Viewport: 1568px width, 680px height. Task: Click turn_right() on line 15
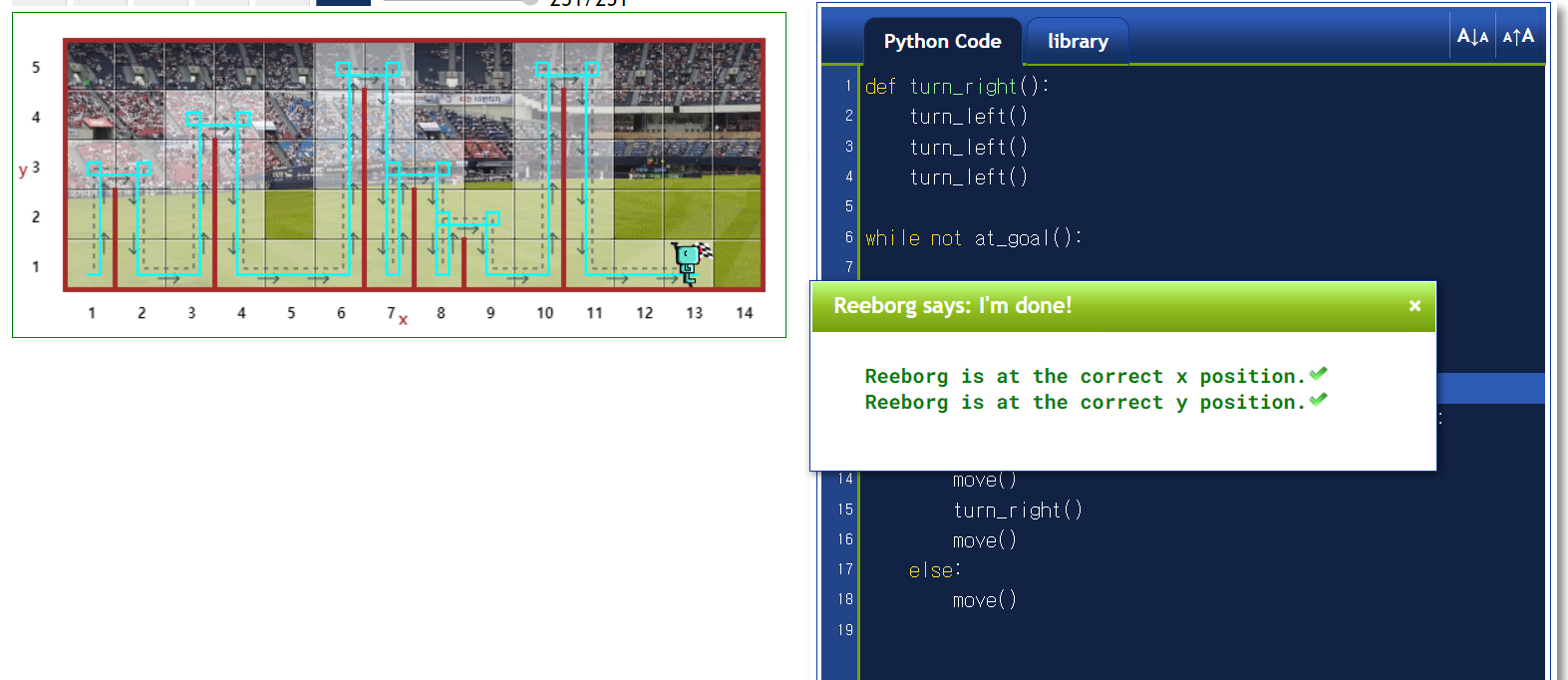(x=1017, y=510)
